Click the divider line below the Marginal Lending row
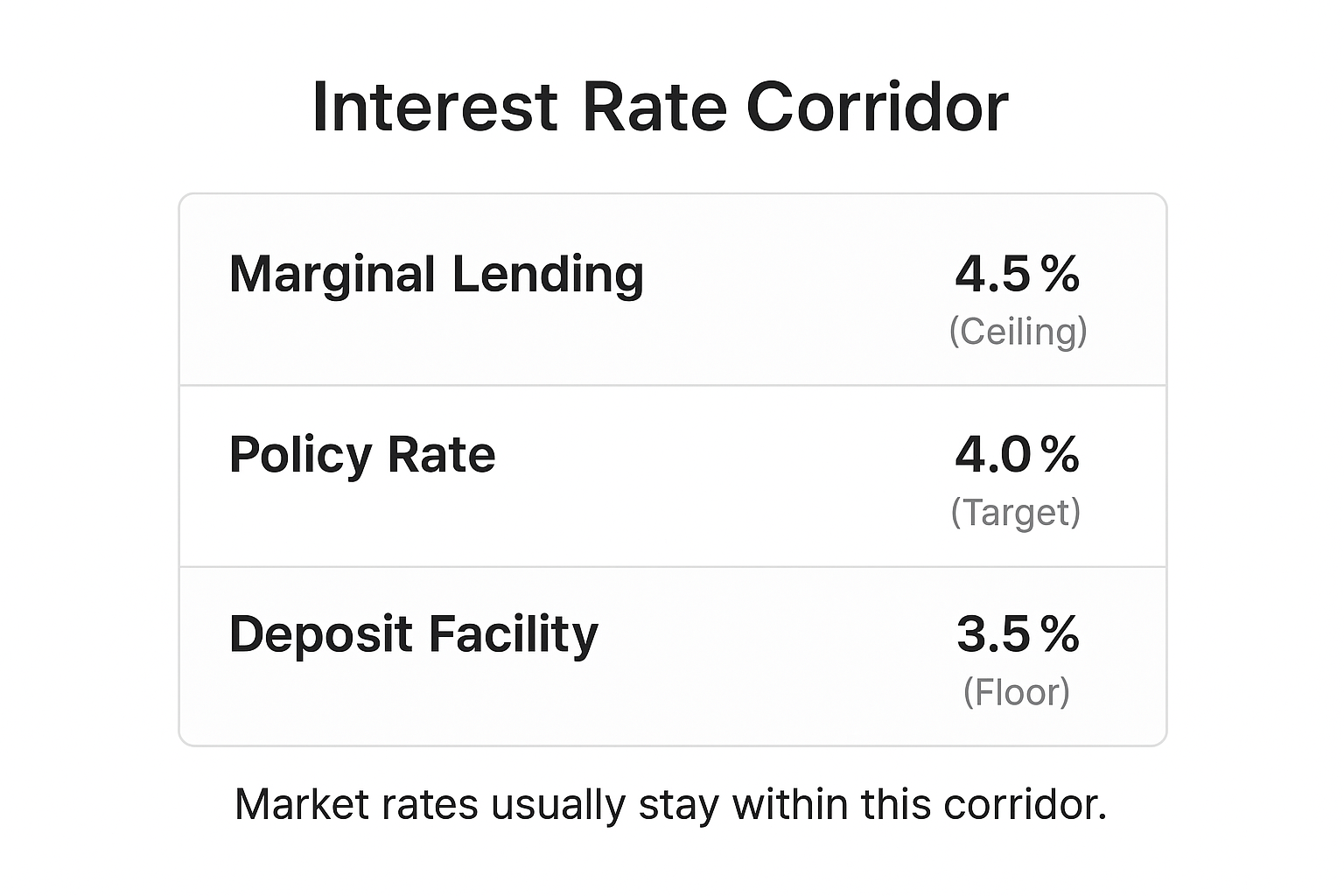1344x896 pixels. 672,385
